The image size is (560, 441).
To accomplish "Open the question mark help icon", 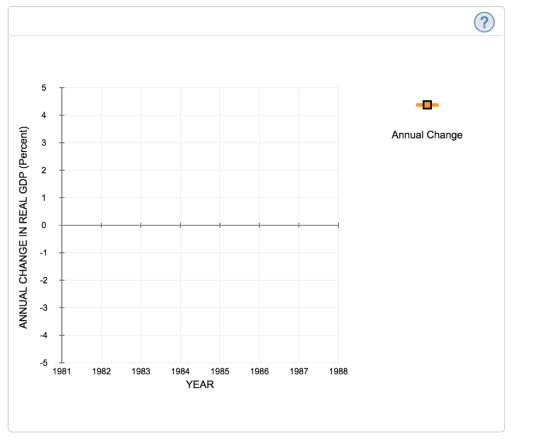I will click(484, 22).
